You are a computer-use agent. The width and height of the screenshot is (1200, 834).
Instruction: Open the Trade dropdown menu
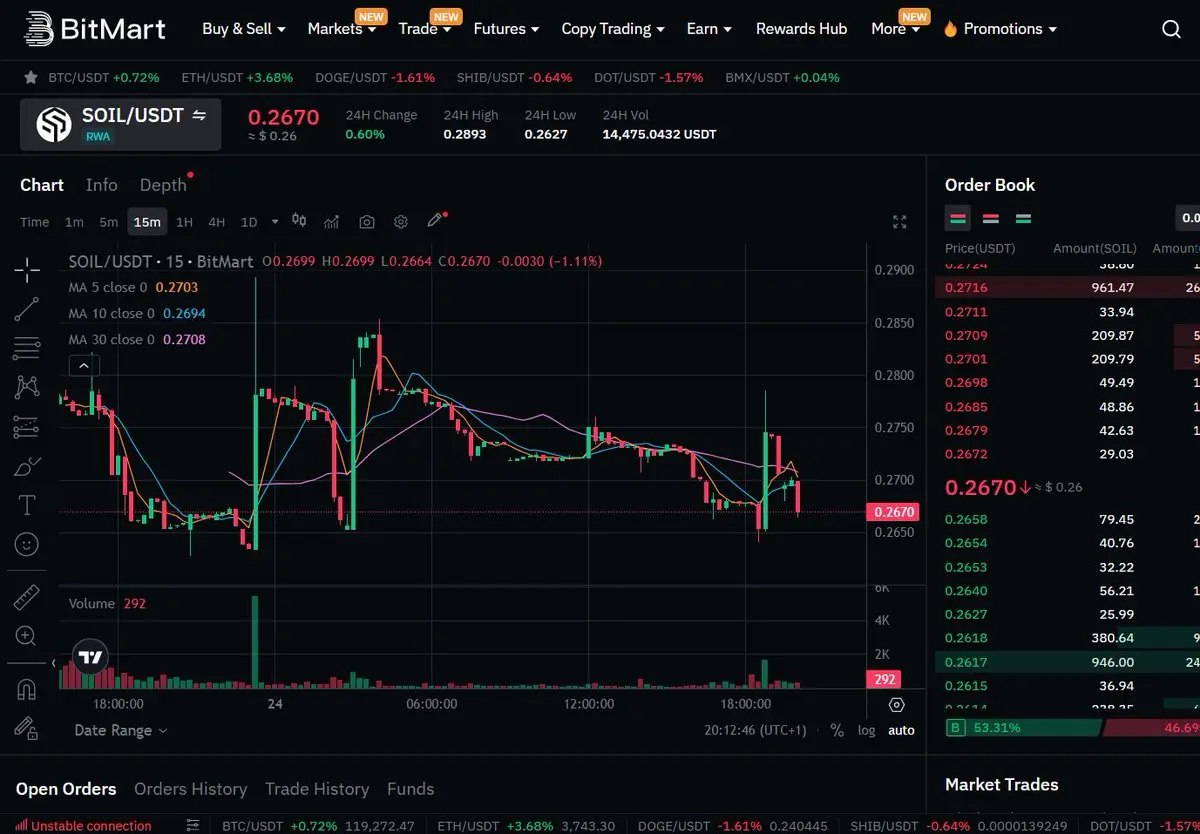(424, 29)
